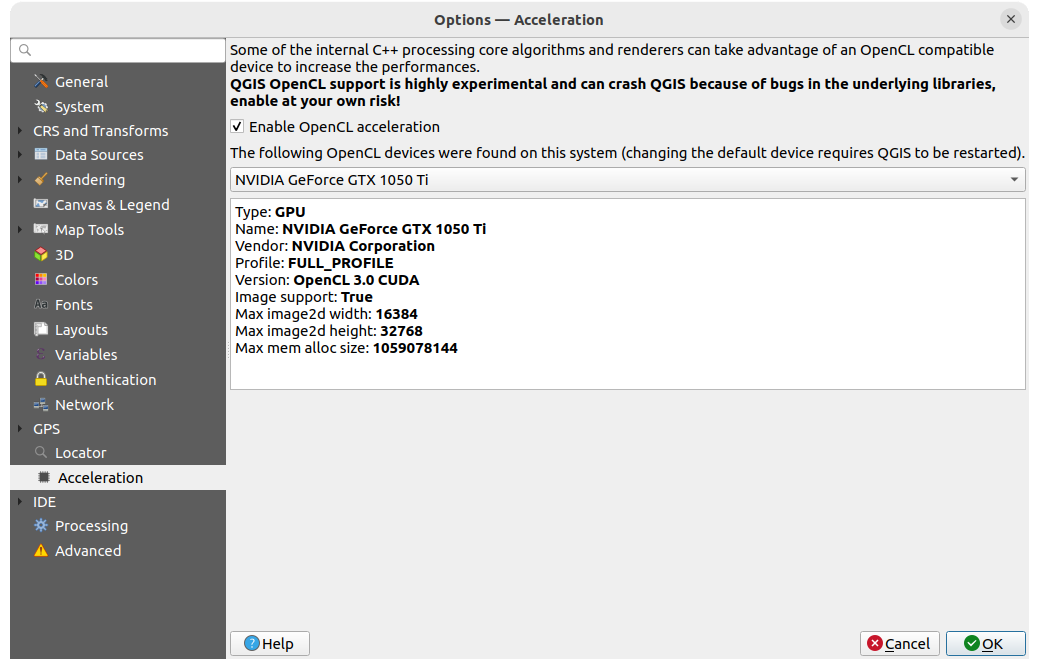Image resolution: width=1039 pixels, height=669 pixels.
Task: Collapse the GPS section
Action: [x=19, y=428]
